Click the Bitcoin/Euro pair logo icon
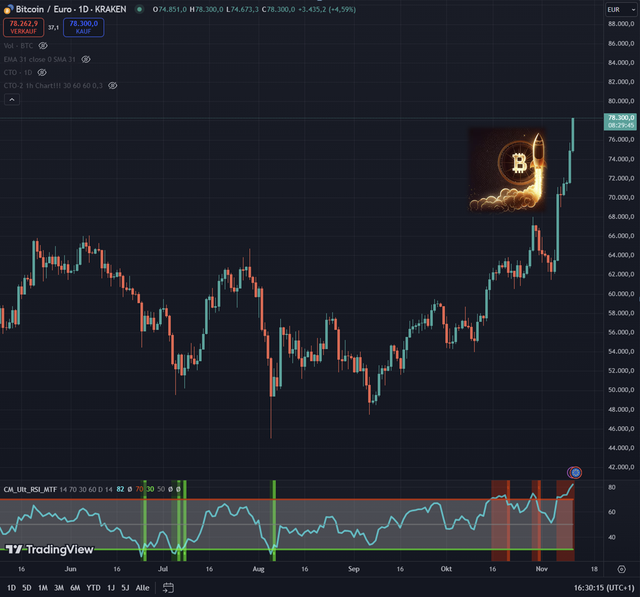 click(7, 9)
